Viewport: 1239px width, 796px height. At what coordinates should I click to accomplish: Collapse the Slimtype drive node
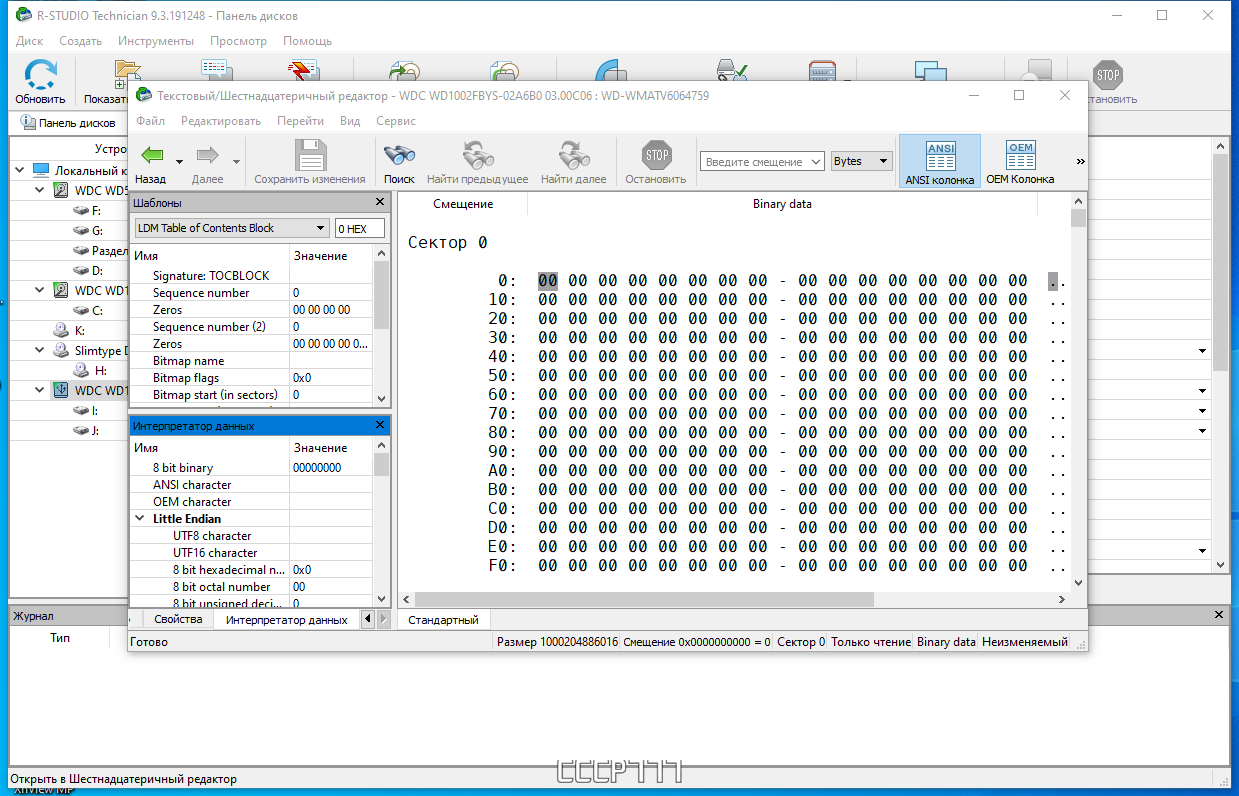[x=39, y=351]
